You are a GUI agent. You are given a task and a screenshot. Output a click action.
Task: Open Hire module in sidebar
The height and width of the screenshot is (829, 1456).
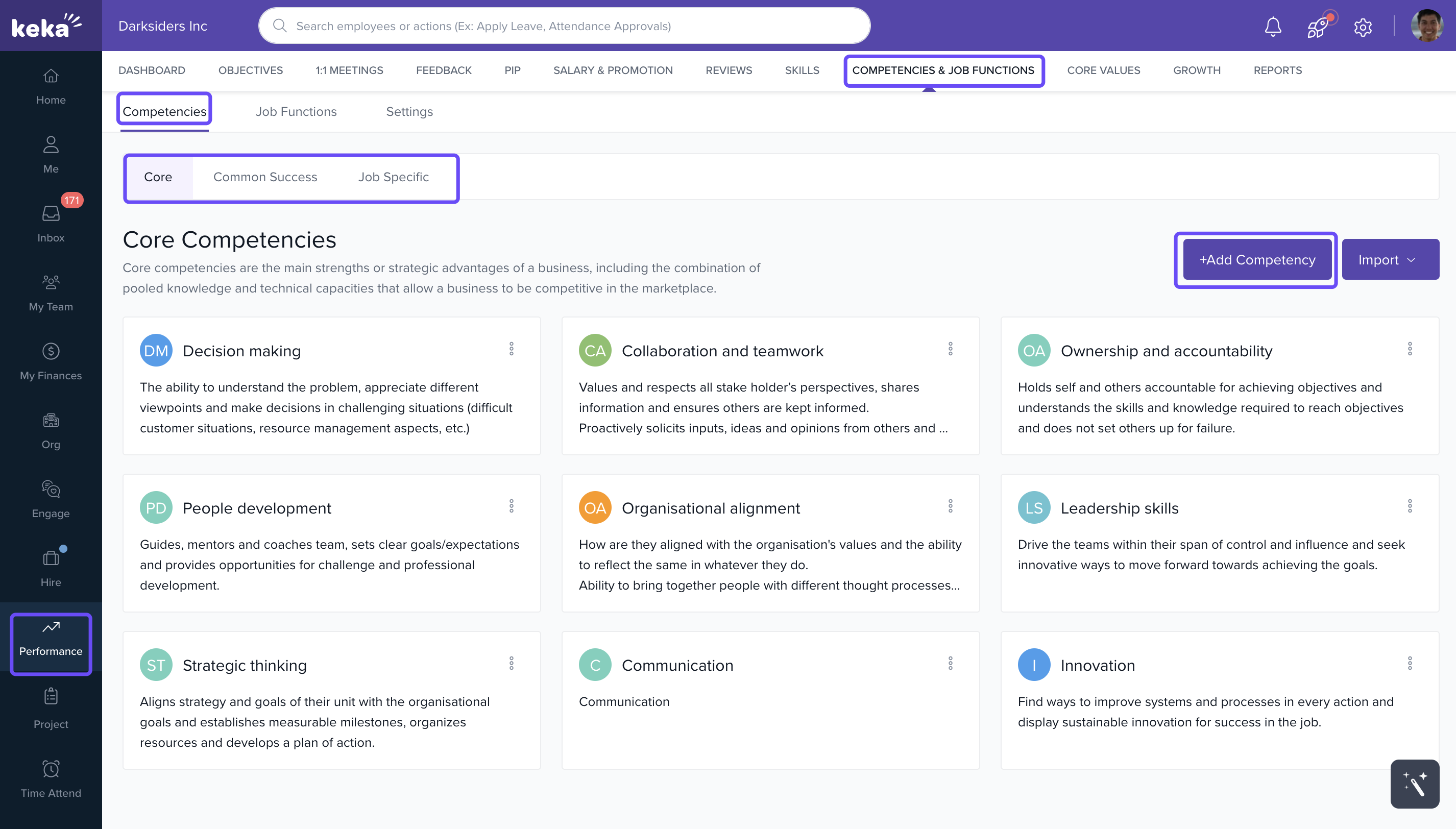[51, 568]
